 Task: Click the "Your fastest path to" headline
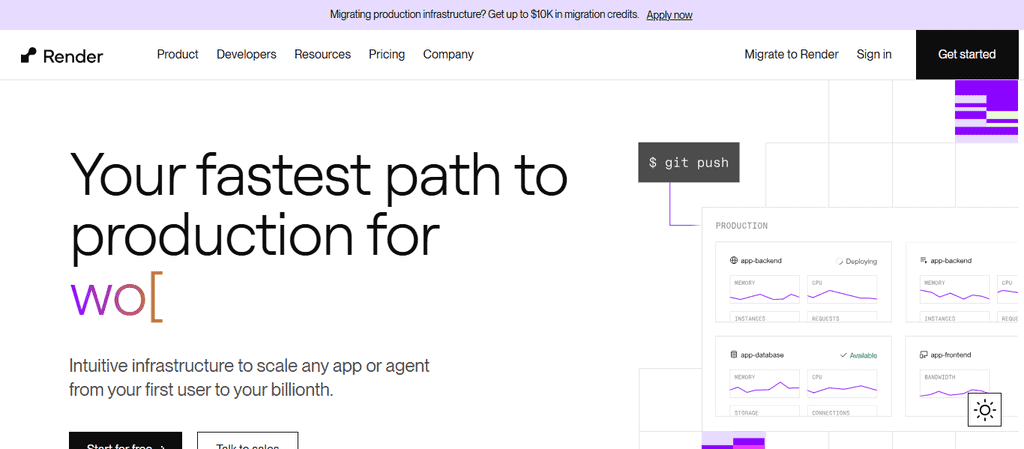coord(319,173)
